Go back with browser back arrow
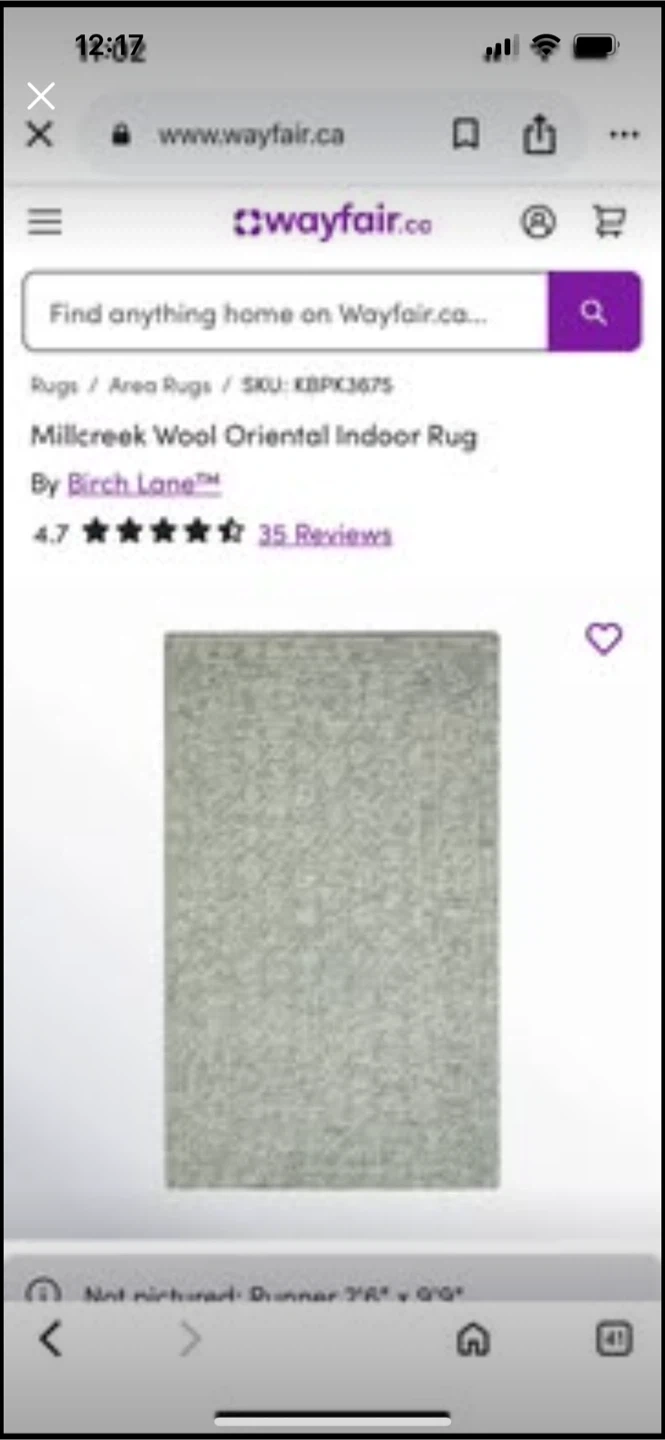The image size is (665, 1440). pos(50,1339)
